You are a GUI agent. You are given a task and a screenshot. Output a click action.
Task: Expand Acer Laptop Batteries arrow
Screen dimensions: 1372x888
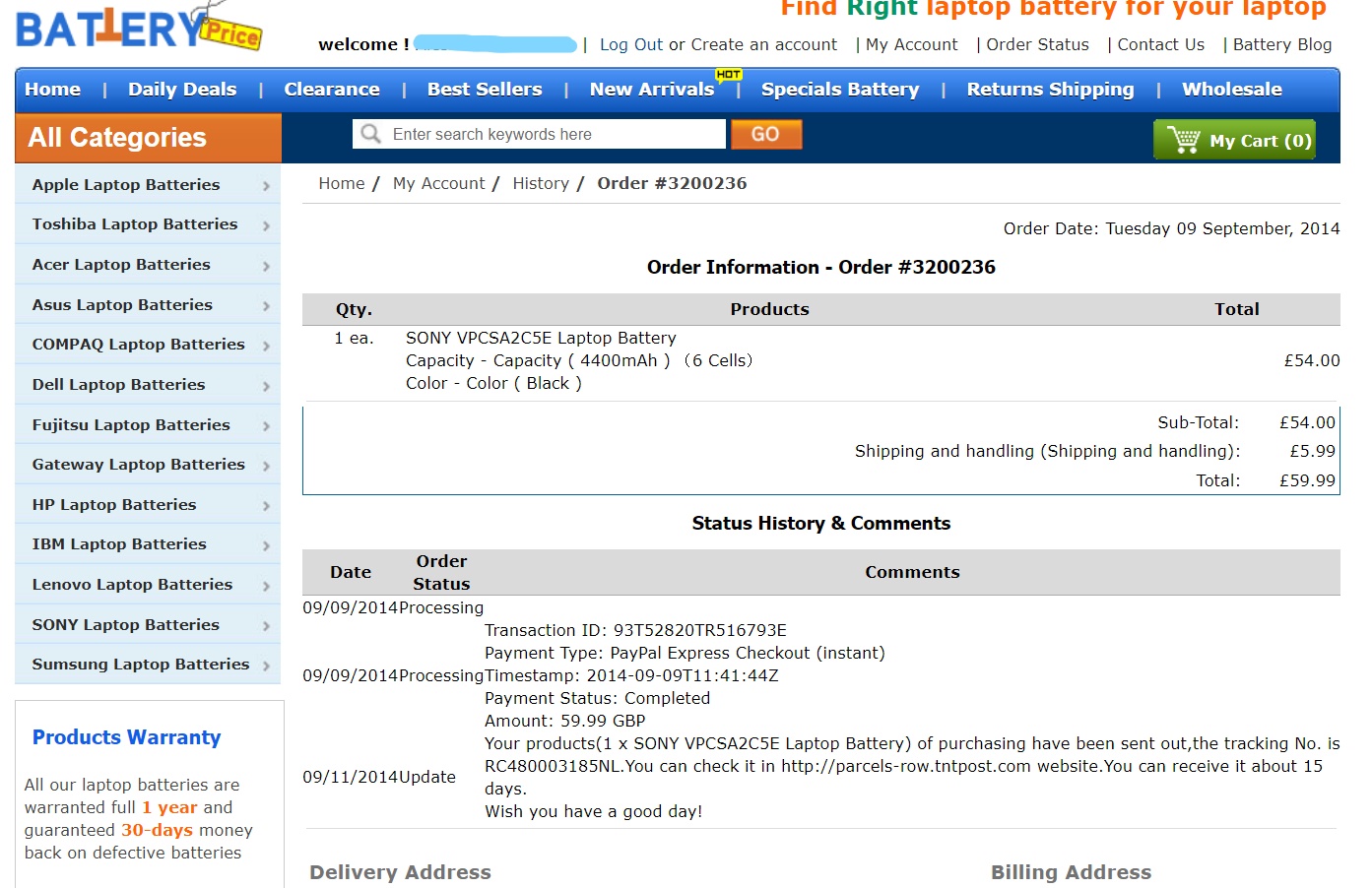[x=266, y=266]
